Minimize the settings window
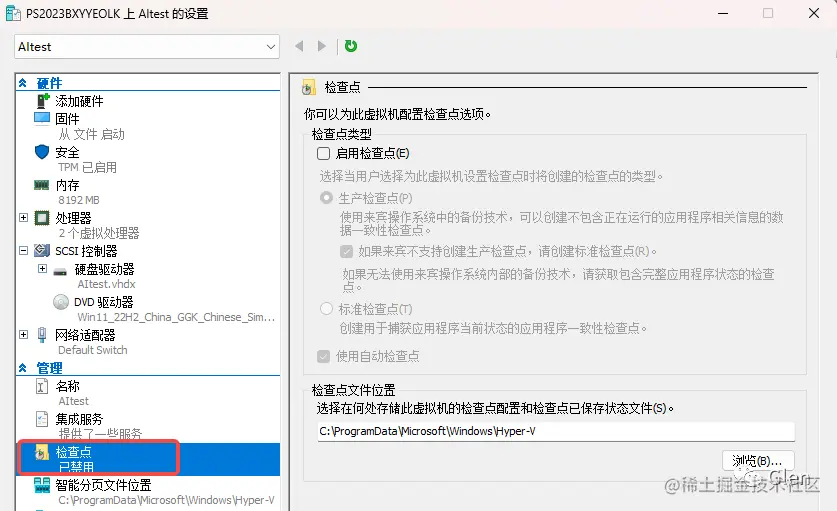Image resolution: width=837 pixels, height=511 pixels. point(723,13)
